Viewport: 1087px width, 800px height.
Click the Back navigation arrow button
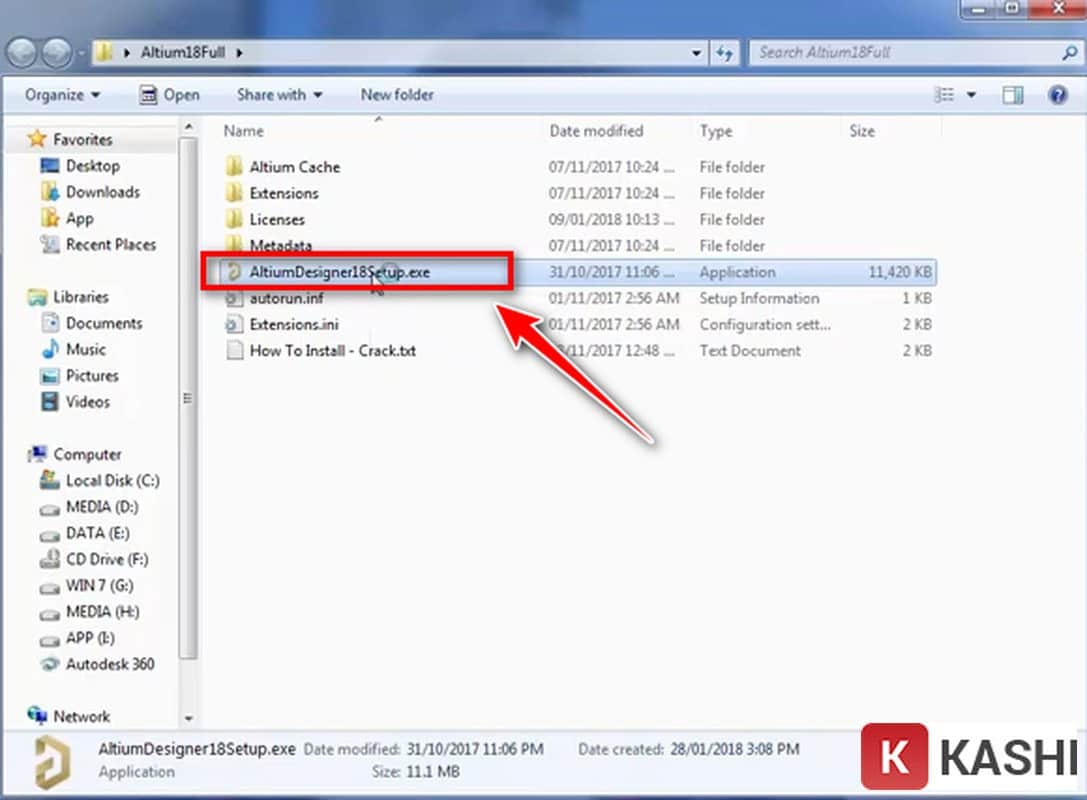click(21, 53)
